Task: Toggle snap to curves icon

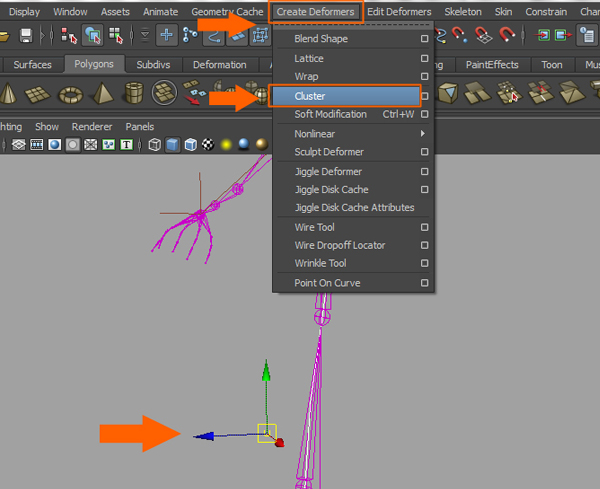Action: click(214, 36)
